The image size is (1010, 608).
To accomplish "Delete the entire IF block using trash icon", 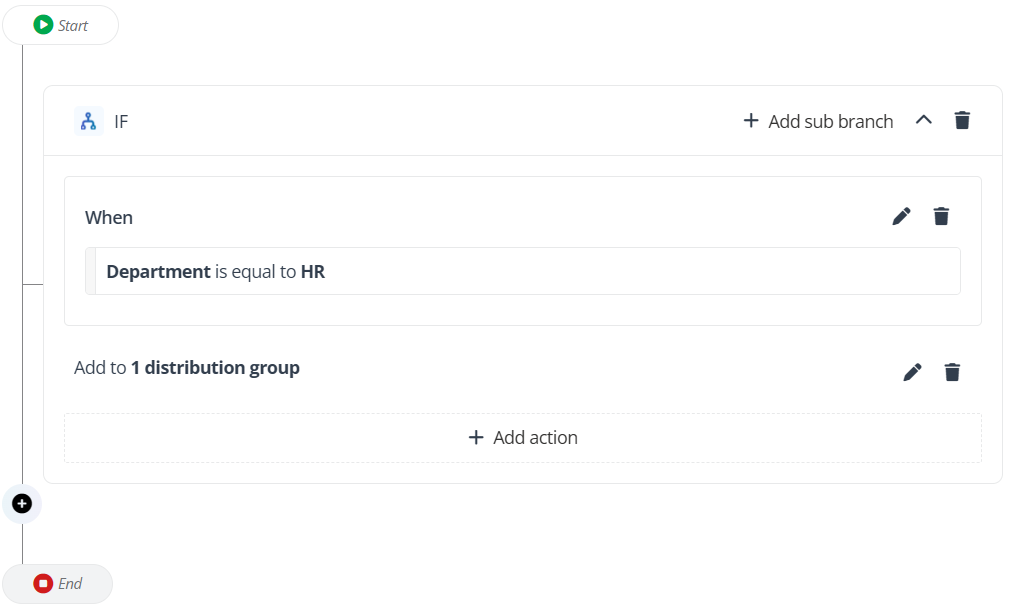I will tap(962, 119).
